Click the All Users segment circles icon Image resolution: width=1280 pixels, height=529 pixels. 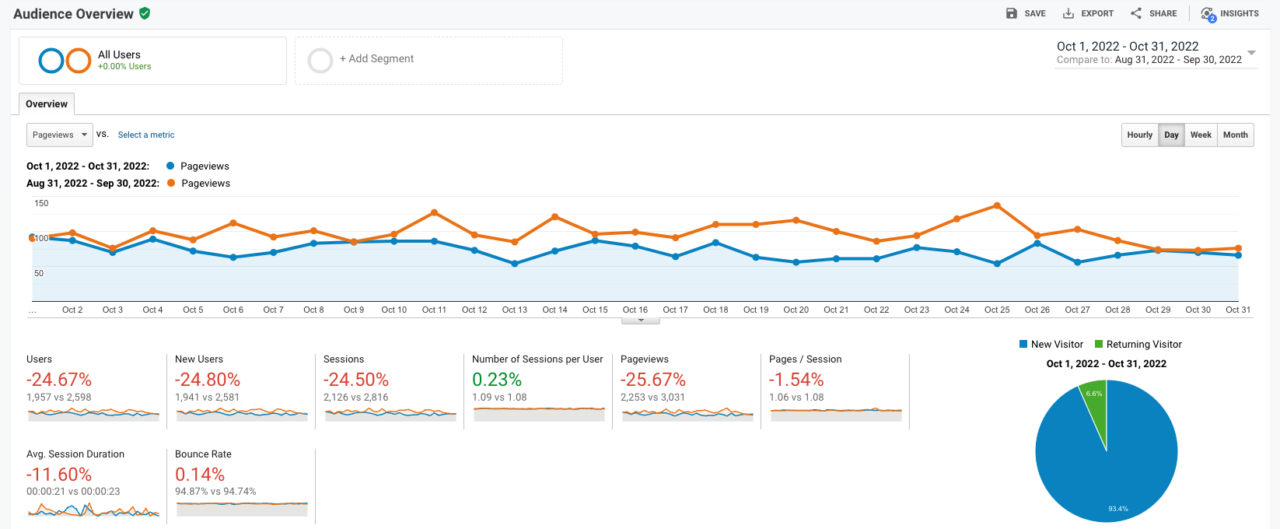(65, 61)
